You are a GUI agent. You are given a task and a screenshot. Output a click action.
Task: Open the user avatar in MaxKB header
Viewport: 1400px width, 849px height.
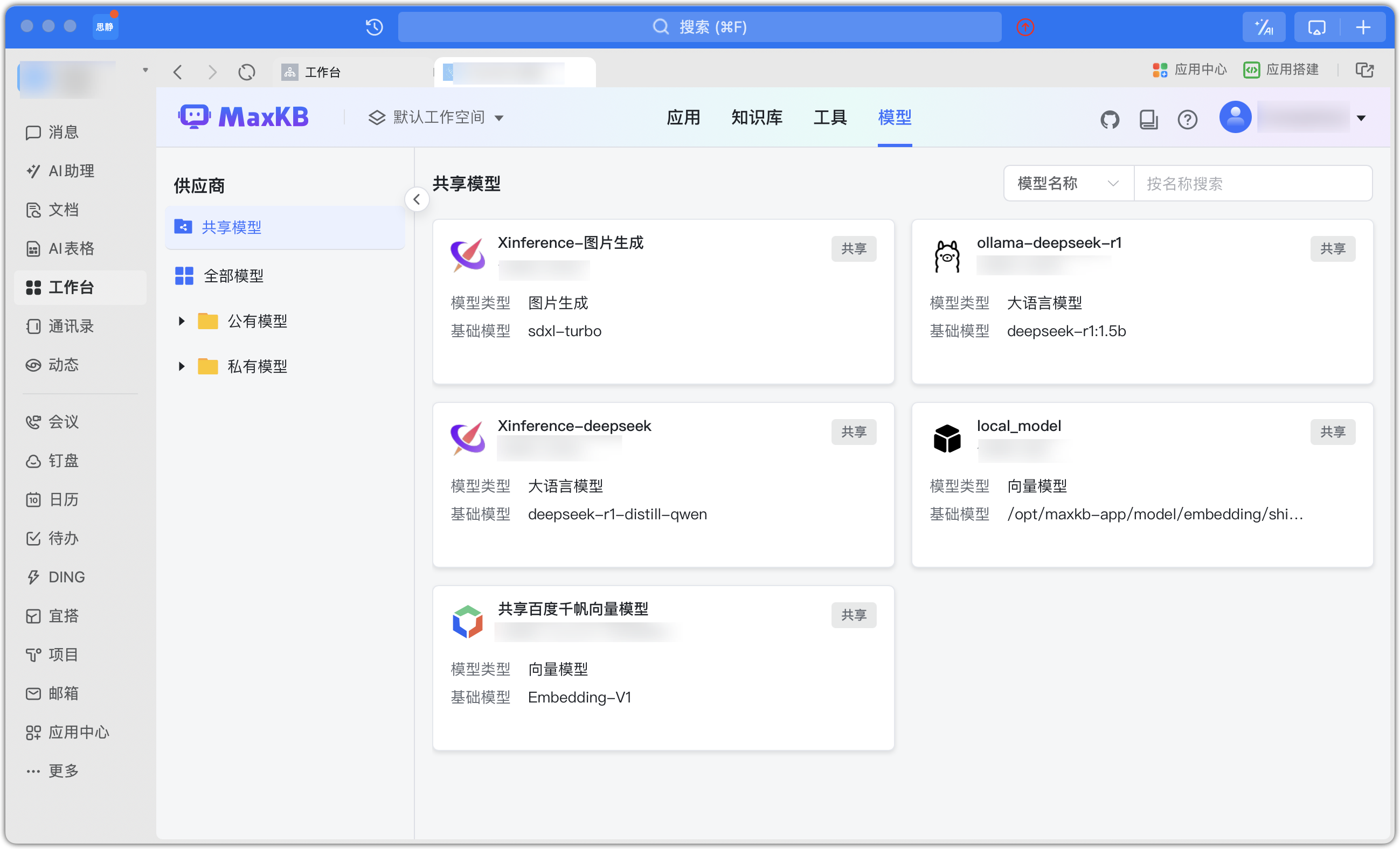[x=1235, y=117]
